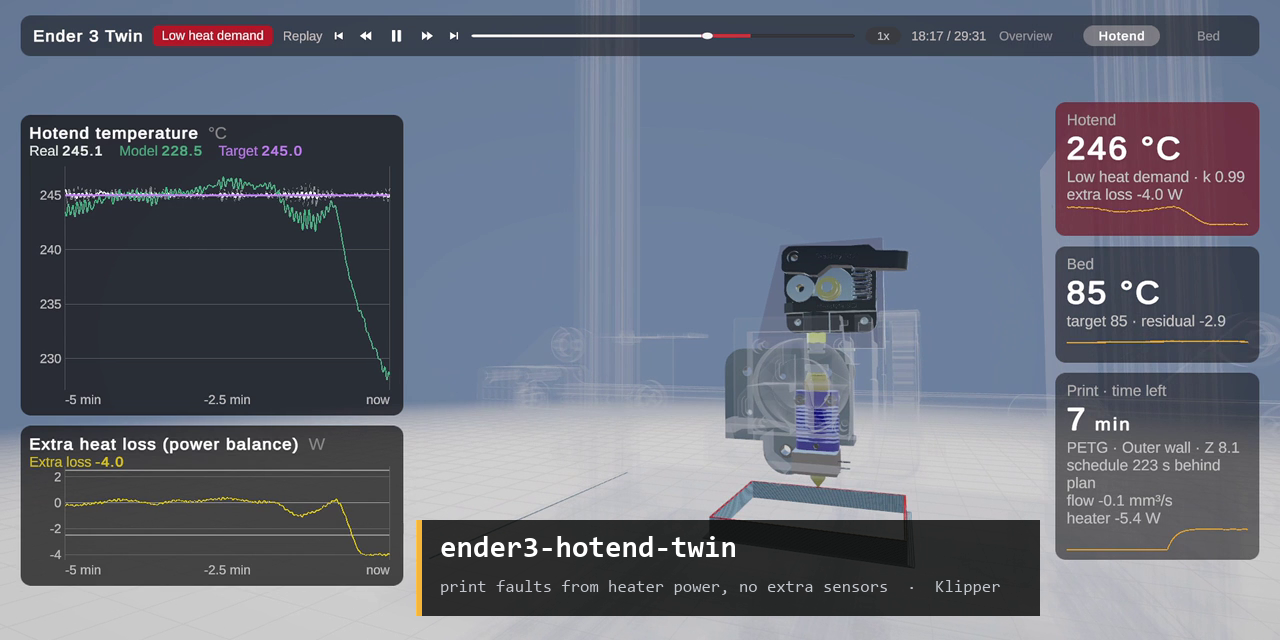This screenshot has width=1280, height=640.
Task: Click the ender3-hotend-twin caption title
Action: click(x=588, y=547)
